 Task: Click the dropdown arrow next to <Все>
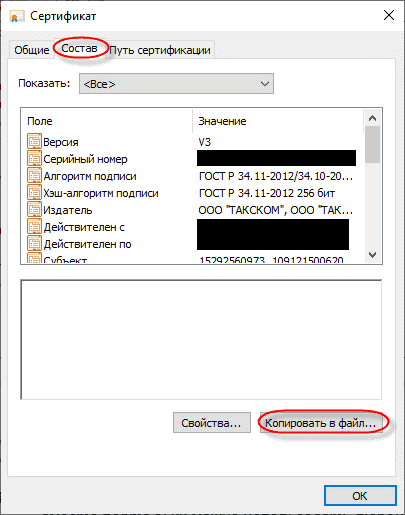point(265,84)
